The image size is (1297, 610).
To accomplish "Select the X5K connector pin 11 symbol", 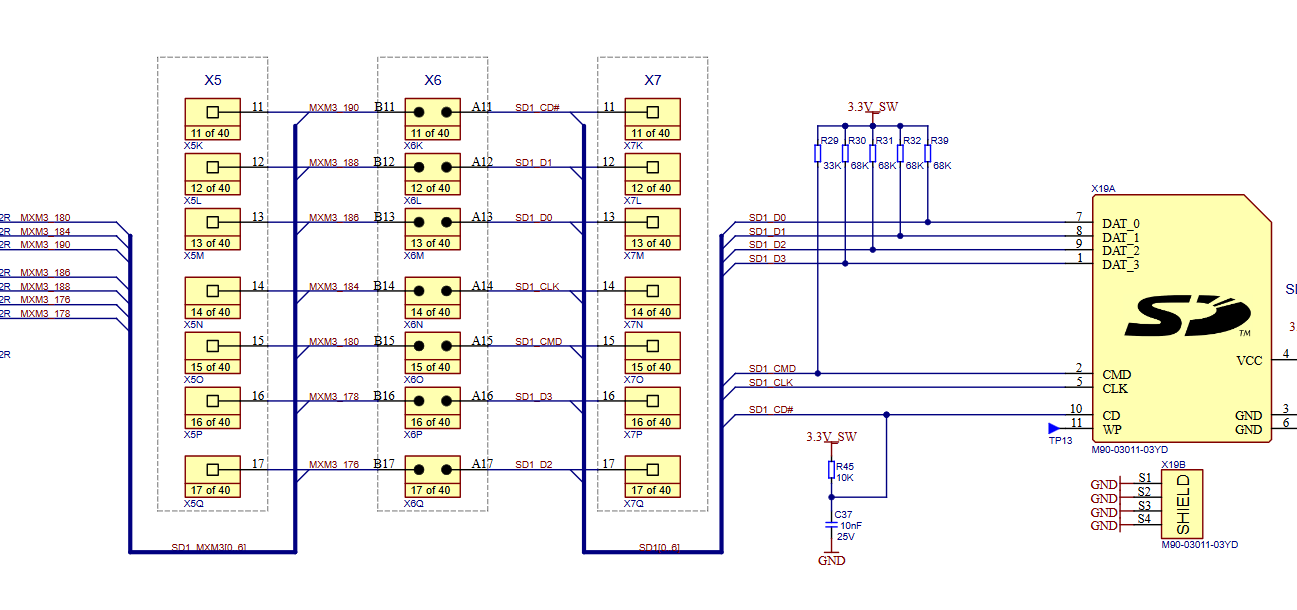I will coord(212,119).
